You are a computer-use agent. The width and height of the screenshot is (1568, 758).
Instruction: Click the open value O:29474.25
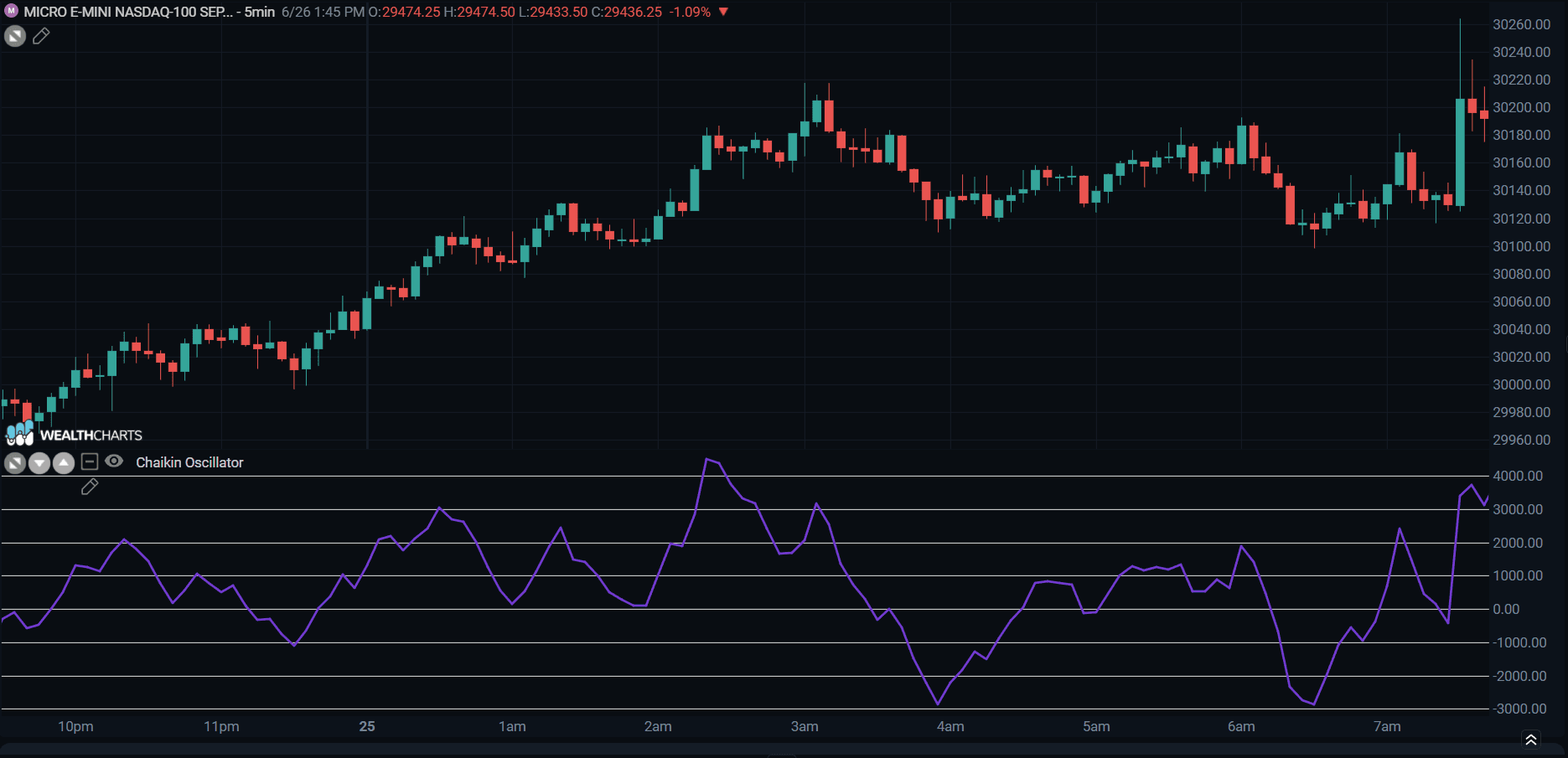point(404,12)
